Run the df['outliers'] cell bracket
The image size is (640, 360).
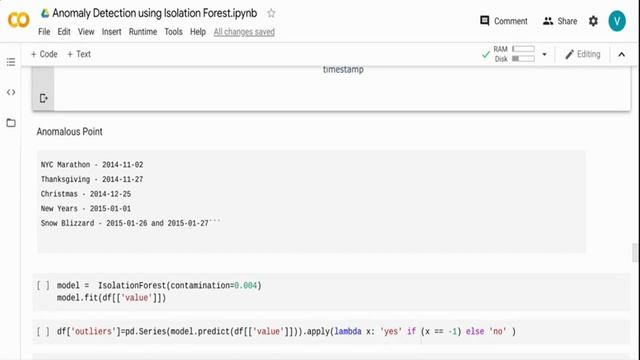[43, 331]
